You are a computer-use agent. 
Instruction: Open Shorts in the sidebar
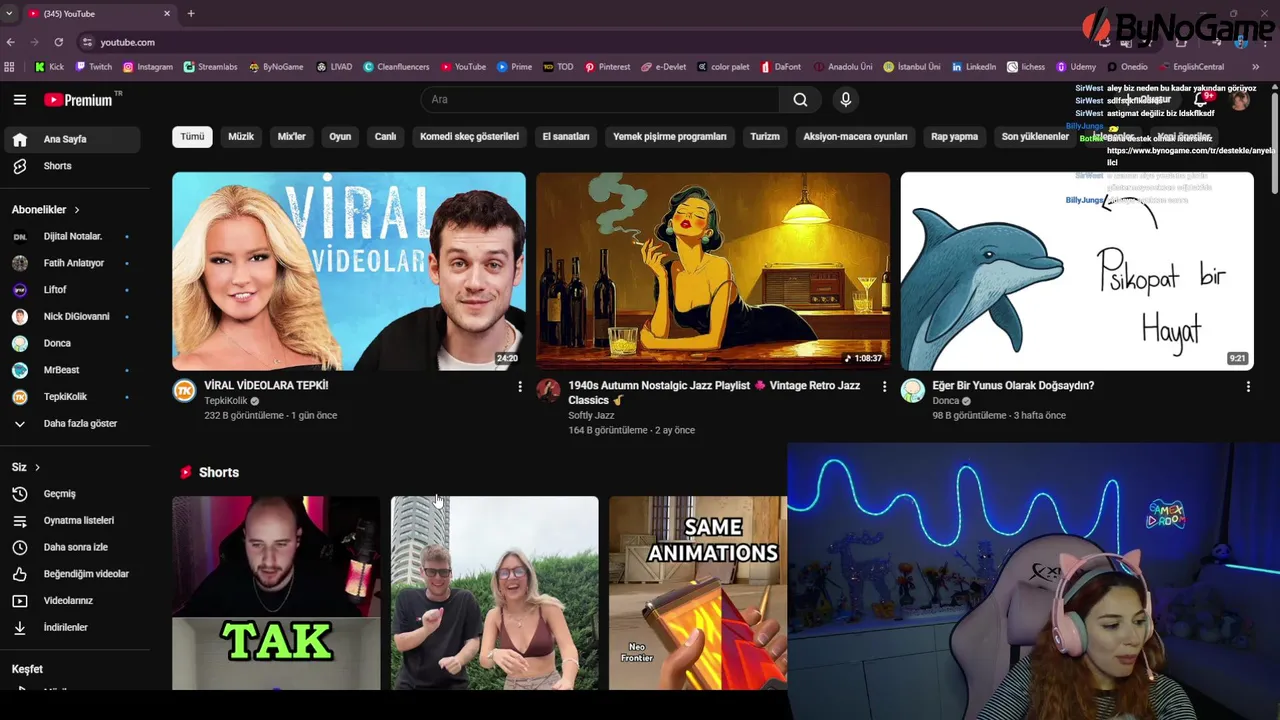72,166
